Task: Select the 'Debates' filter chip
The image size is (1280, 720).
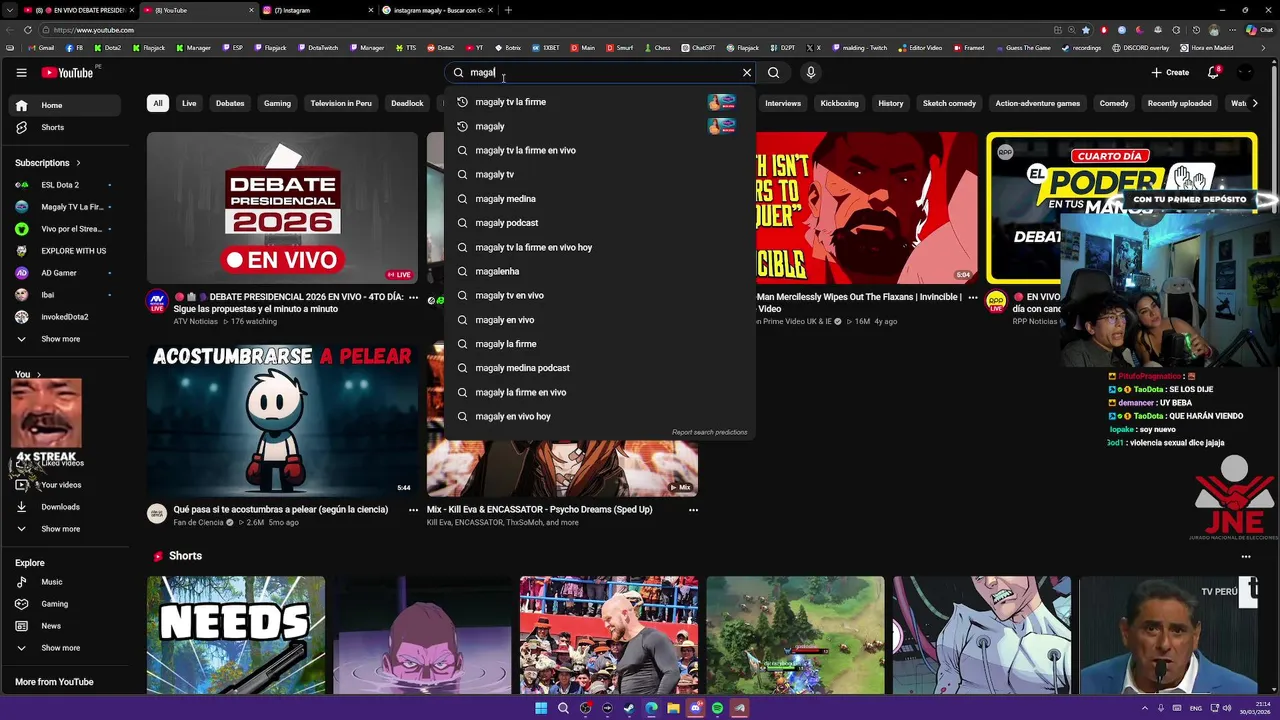Action: click(230, 103)
